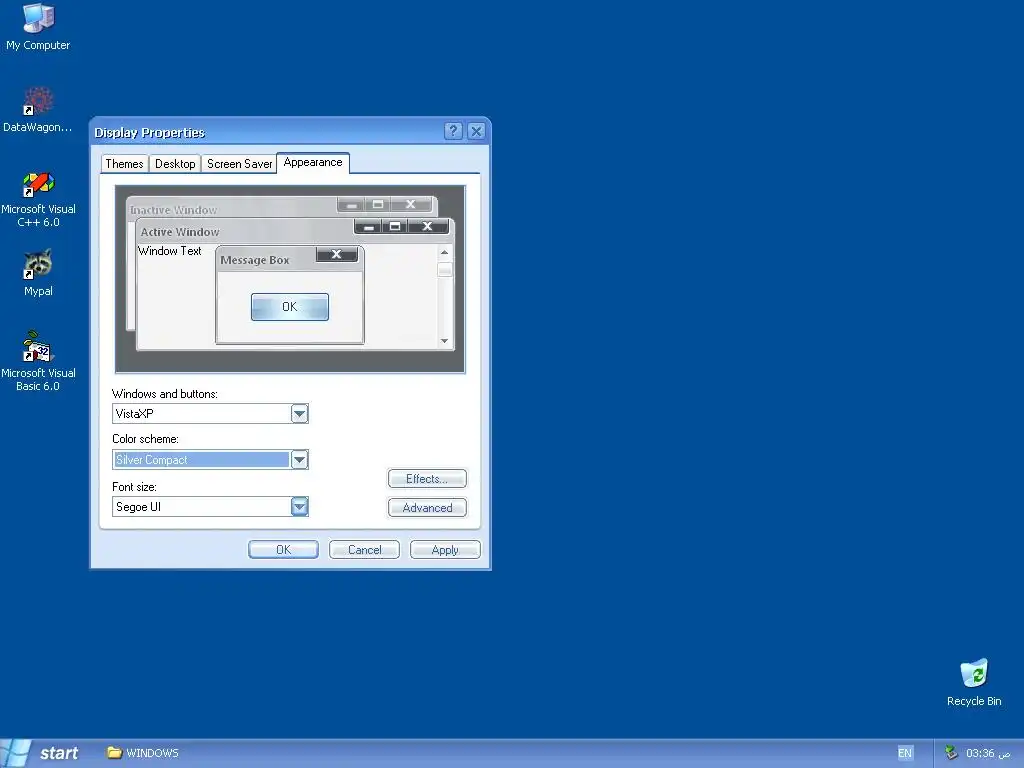Click the preview Inactive Window minimize button
The height and width of the screenshot is (768, 1024).
(x=351, y=204)
